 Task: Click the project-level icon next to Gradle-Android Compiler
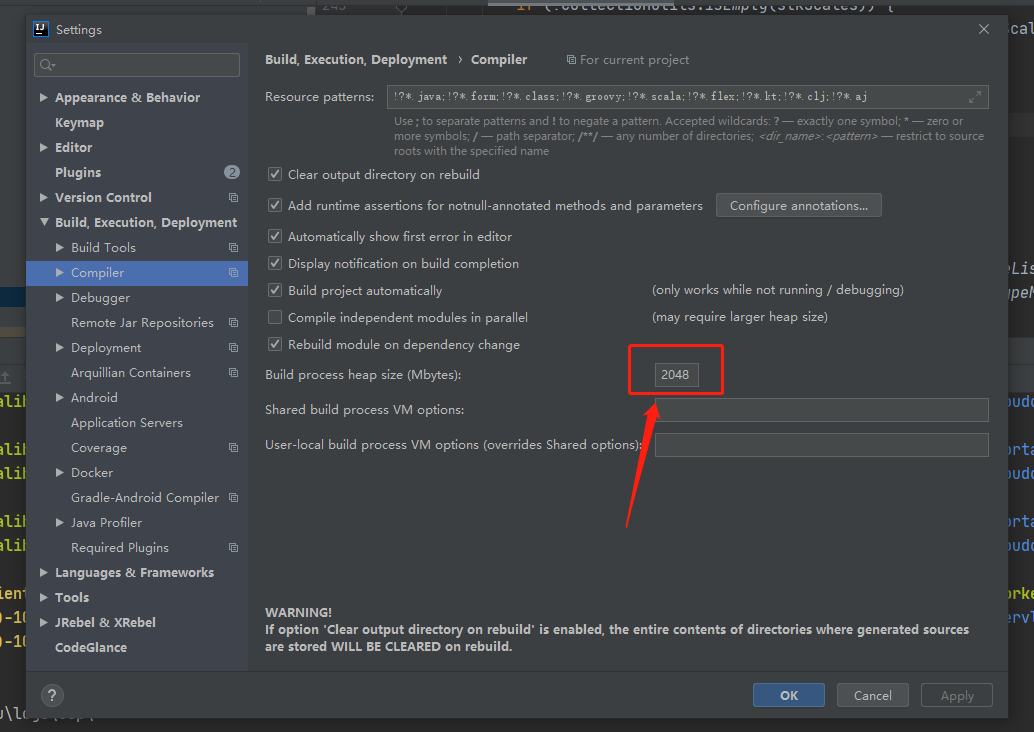(233, 497)
